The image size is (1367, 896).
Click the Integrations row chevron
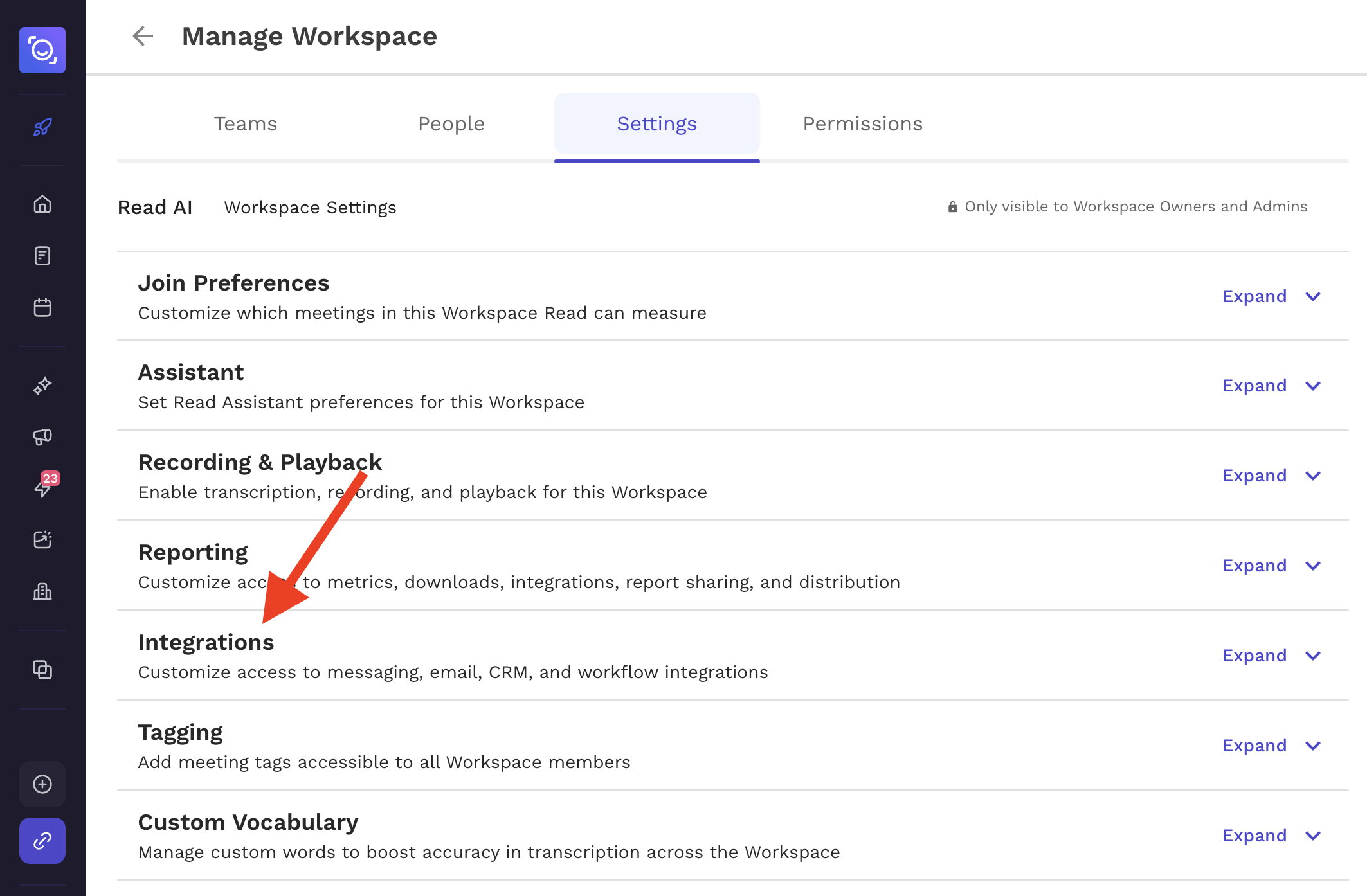pyautogui.click(x=1313, y=656)
